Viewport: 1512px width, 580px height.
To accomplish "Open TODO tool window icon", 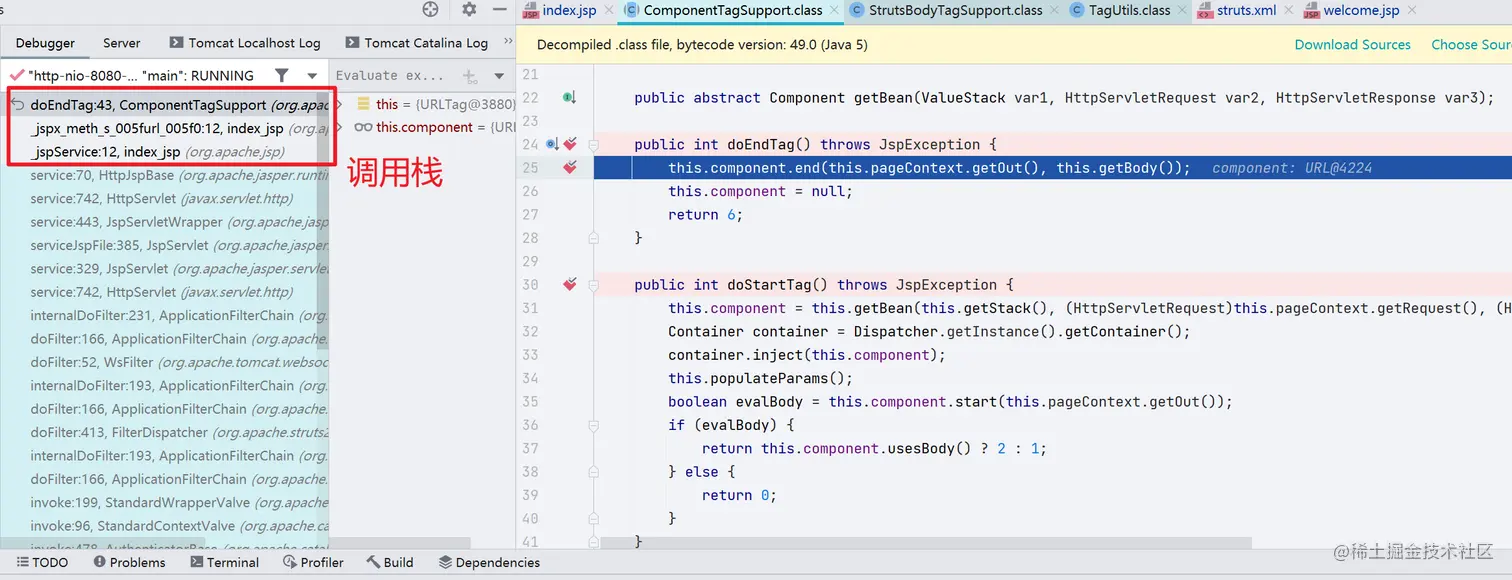I will (x=40, y=562).
